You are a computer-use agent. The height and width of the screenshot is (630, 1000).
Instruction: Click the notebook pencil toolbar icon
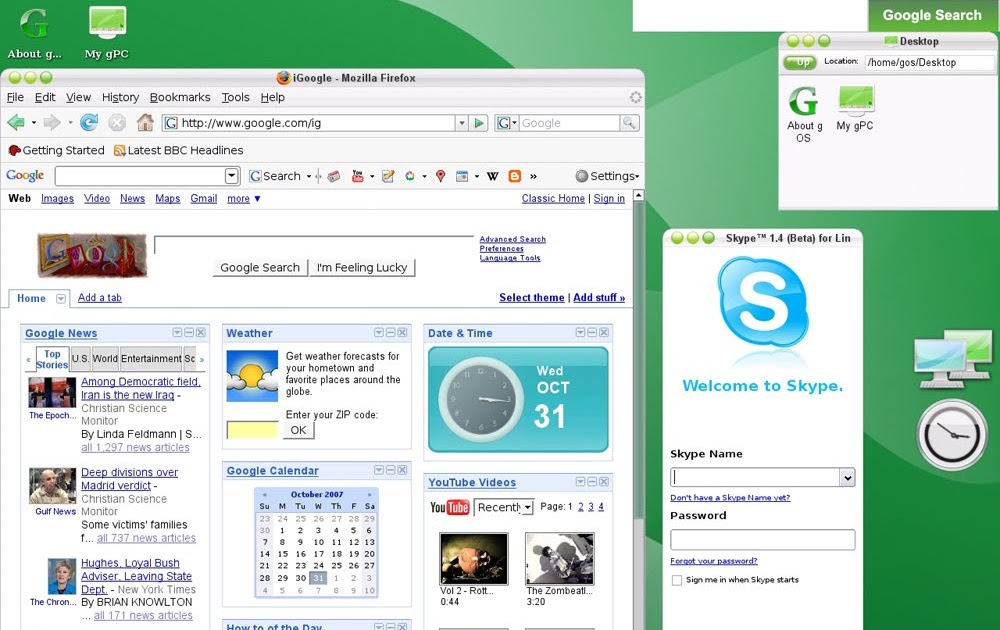tap(388, 176)
